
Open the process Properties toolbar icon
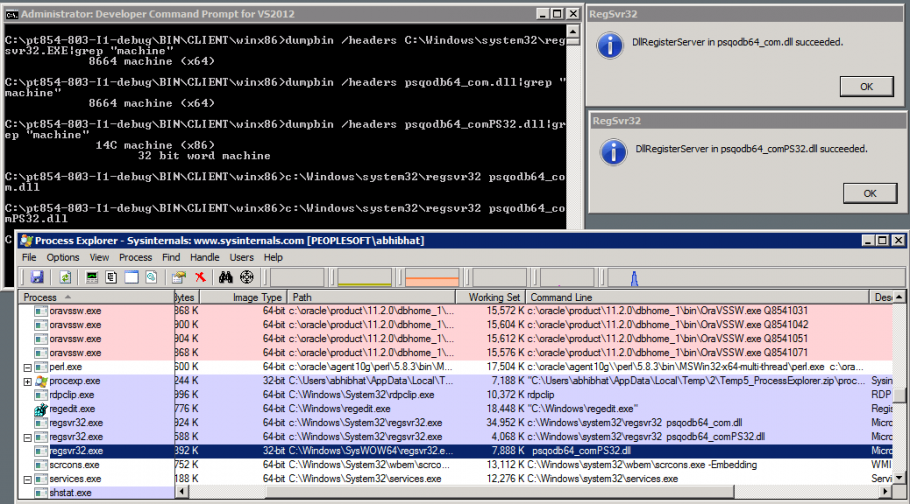[179, 277]
